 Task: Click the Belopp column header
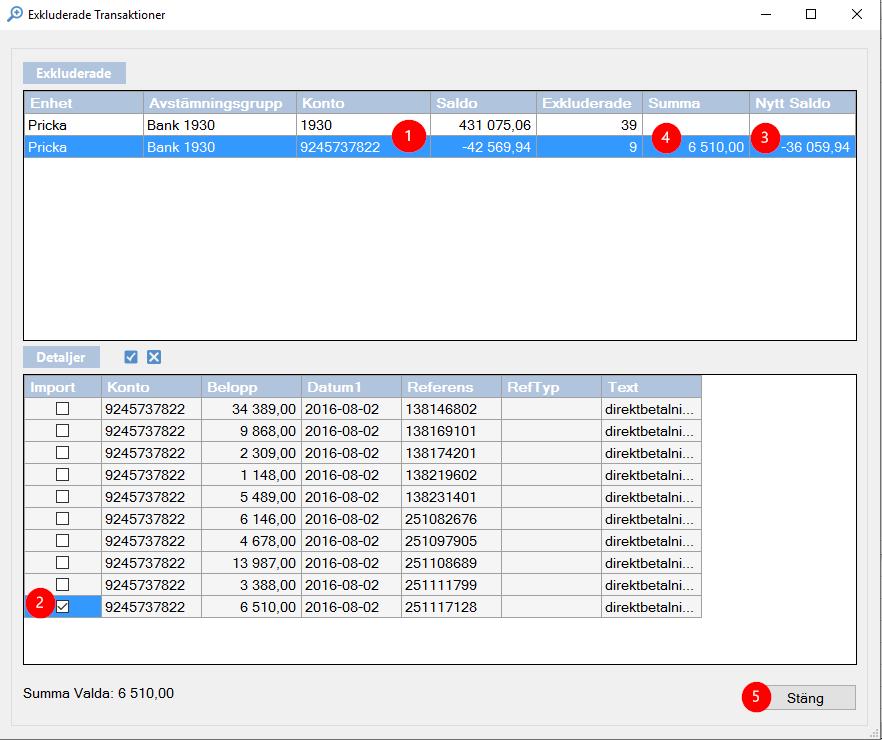tap(251, 387)
